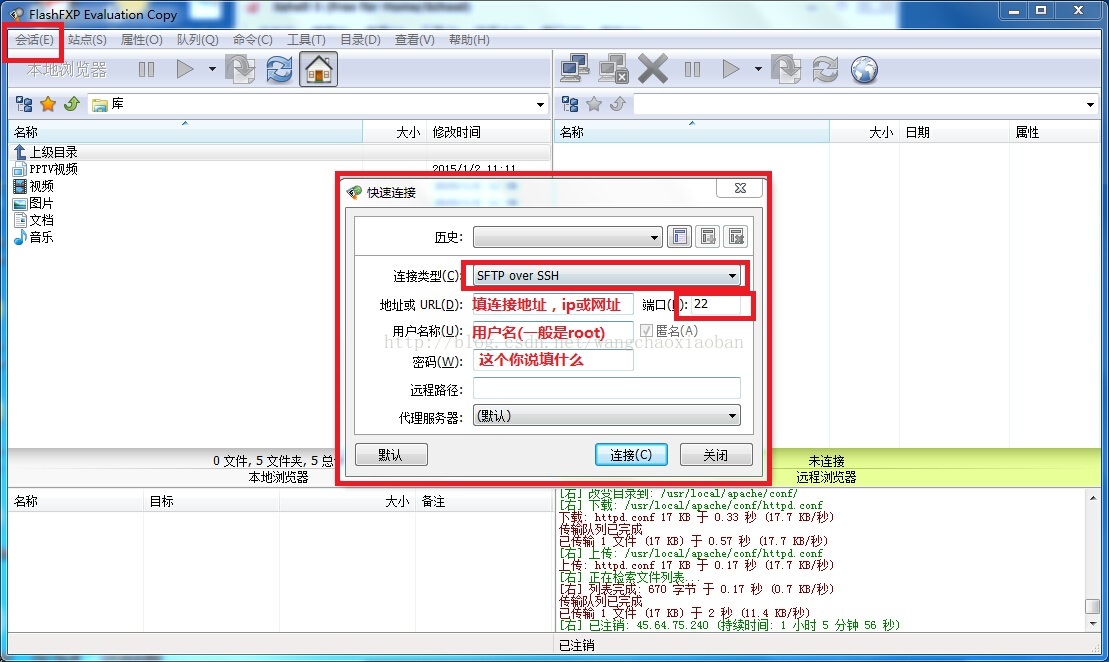Sort remote list by 属性 column
The image size is (1109, 662).
(x=1055, y=132)
